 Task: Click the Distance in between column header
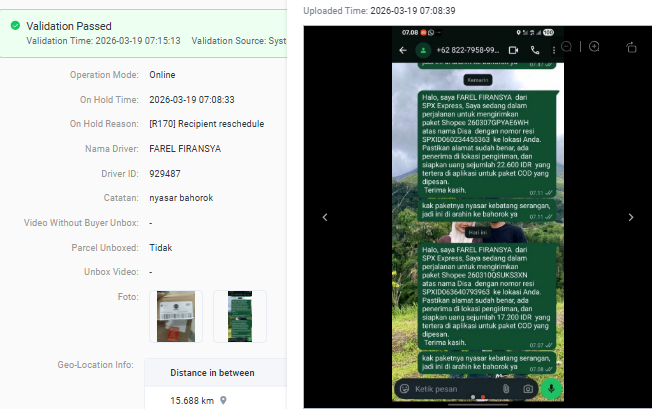pyautogui.click(x=212, y=373)
